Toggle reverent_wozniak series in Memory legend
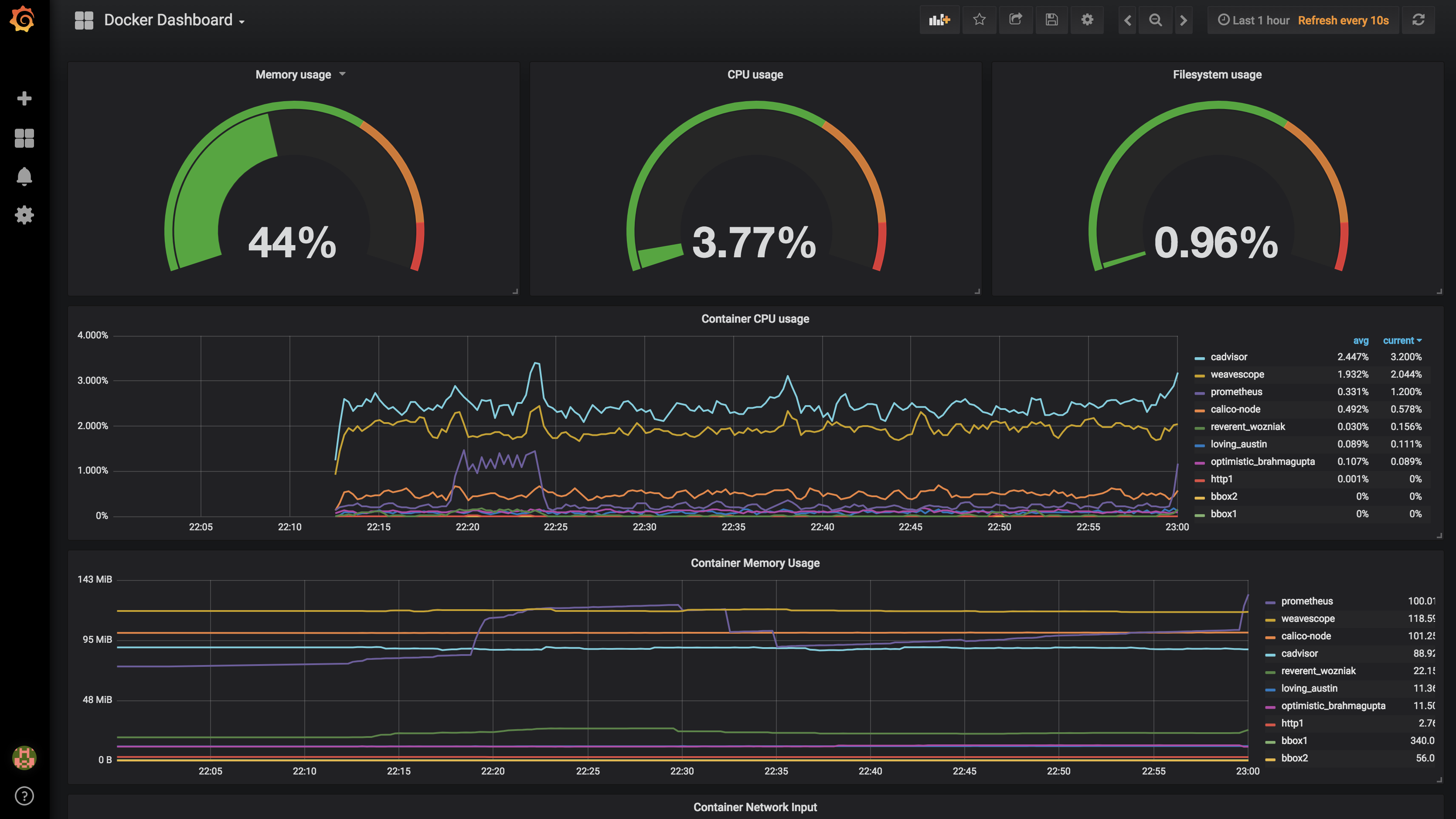 [1318, 671]
